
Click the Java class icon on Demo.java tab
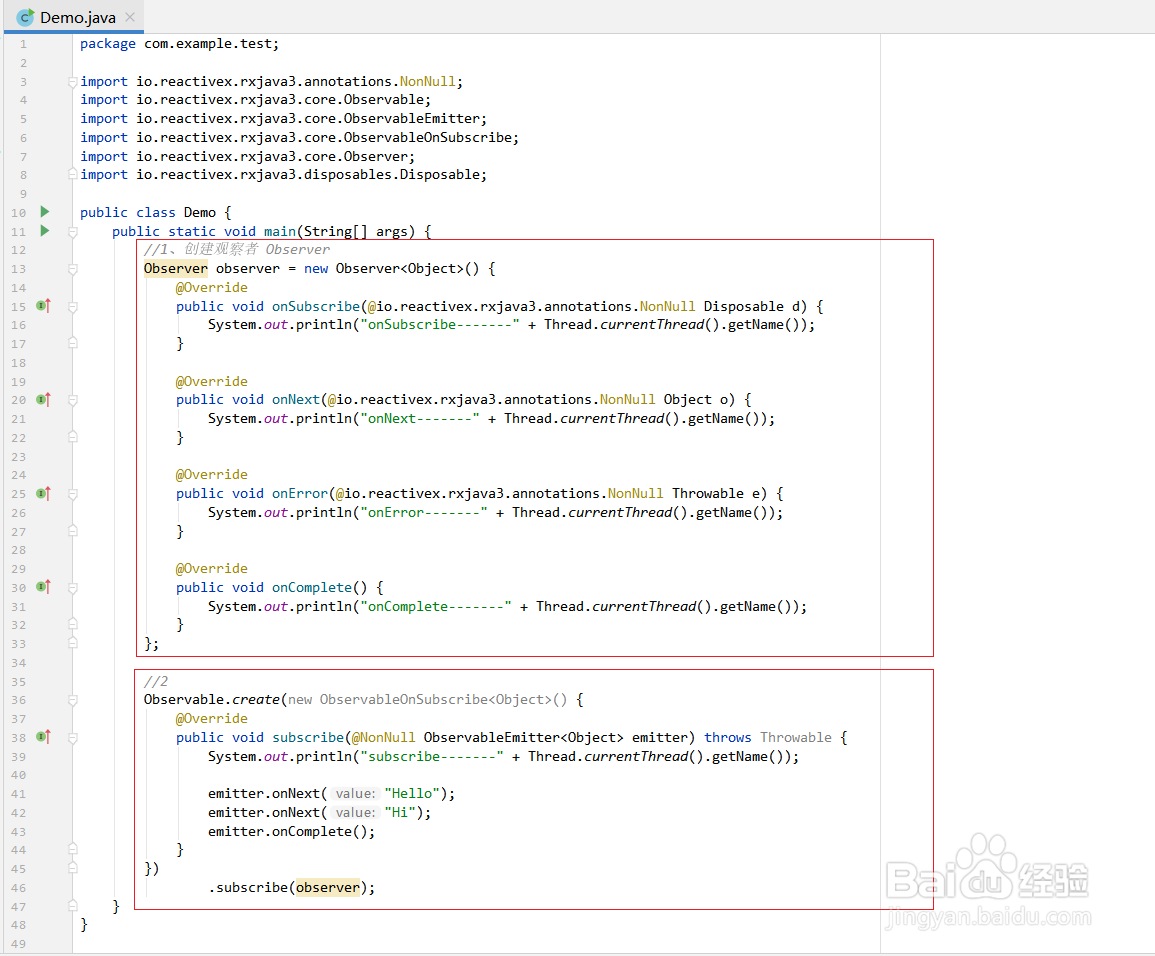25,17
